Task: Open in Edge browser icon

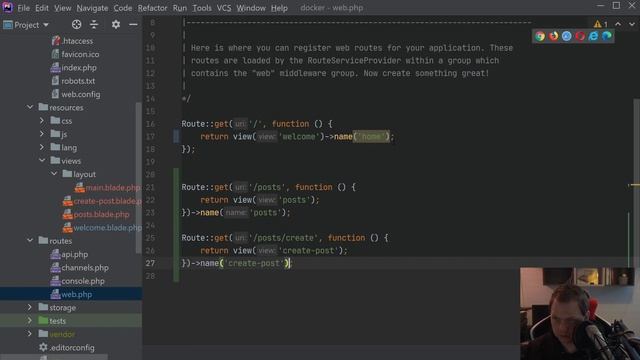Action: [607, 36]
